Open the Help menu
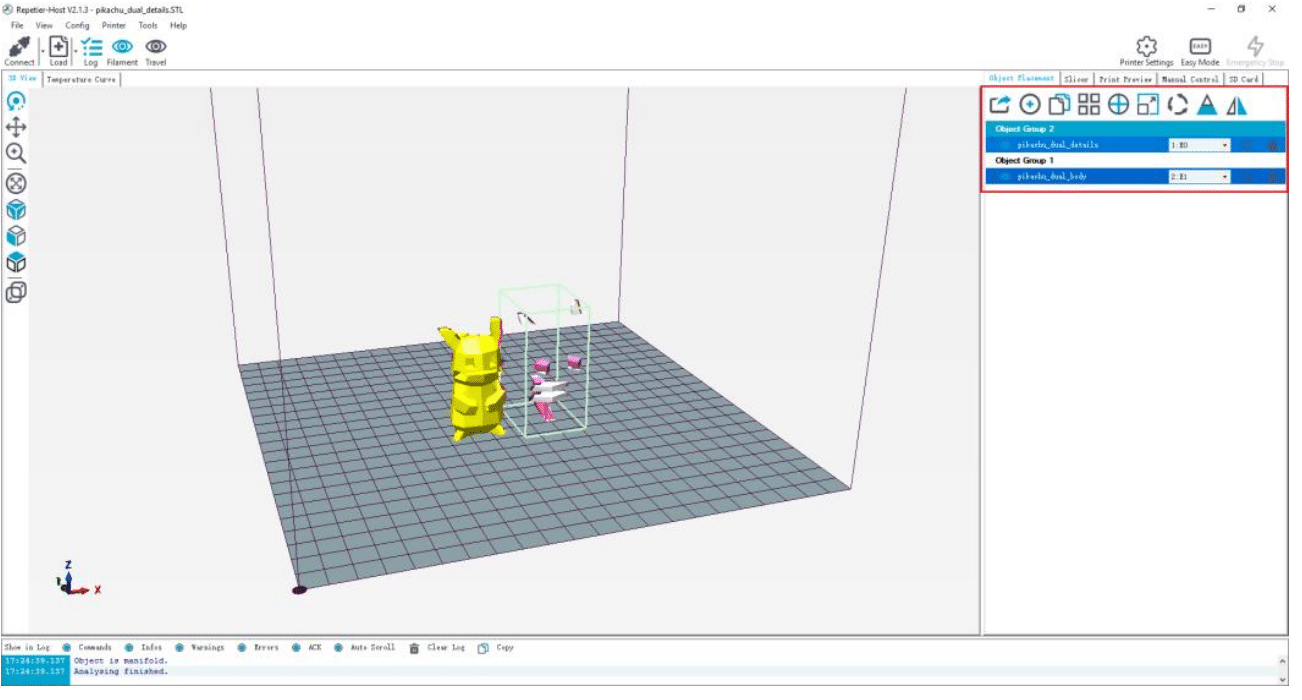Image resolution: width=1302 pixels, height=700 pixels. coord(178,25)
